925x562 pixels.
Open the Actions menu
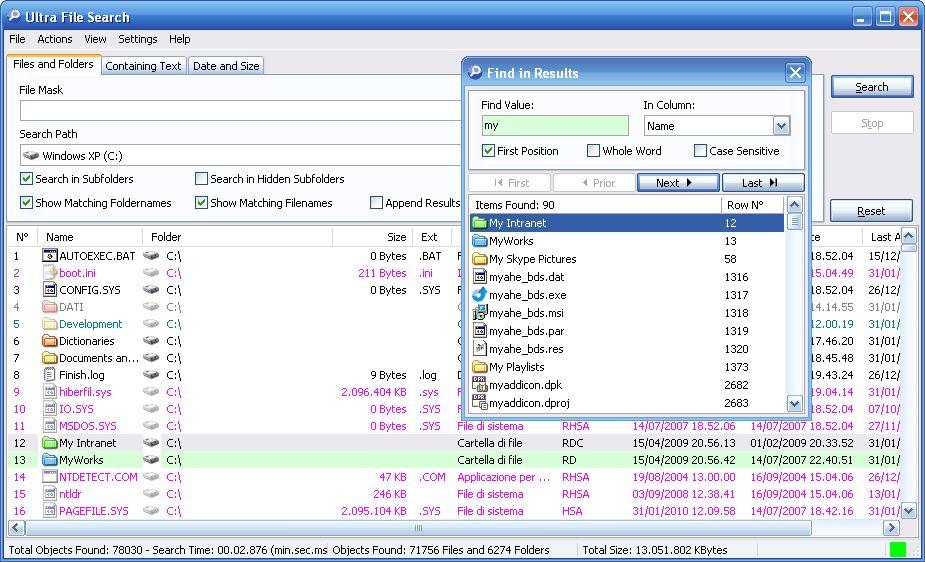pos(54,39)
